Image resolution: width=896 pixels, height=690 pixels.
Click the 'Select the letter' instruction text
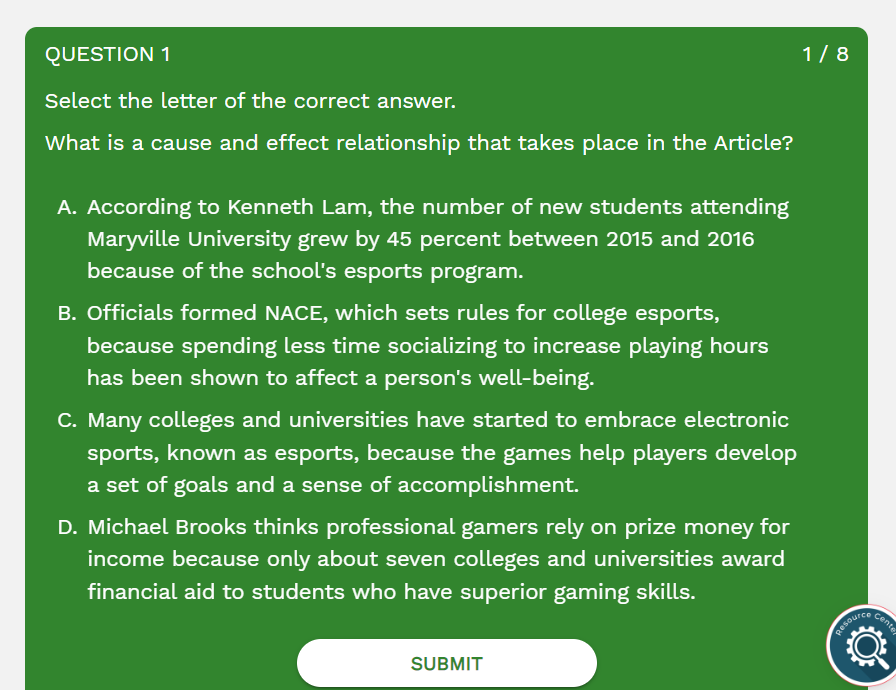[250, 101]
